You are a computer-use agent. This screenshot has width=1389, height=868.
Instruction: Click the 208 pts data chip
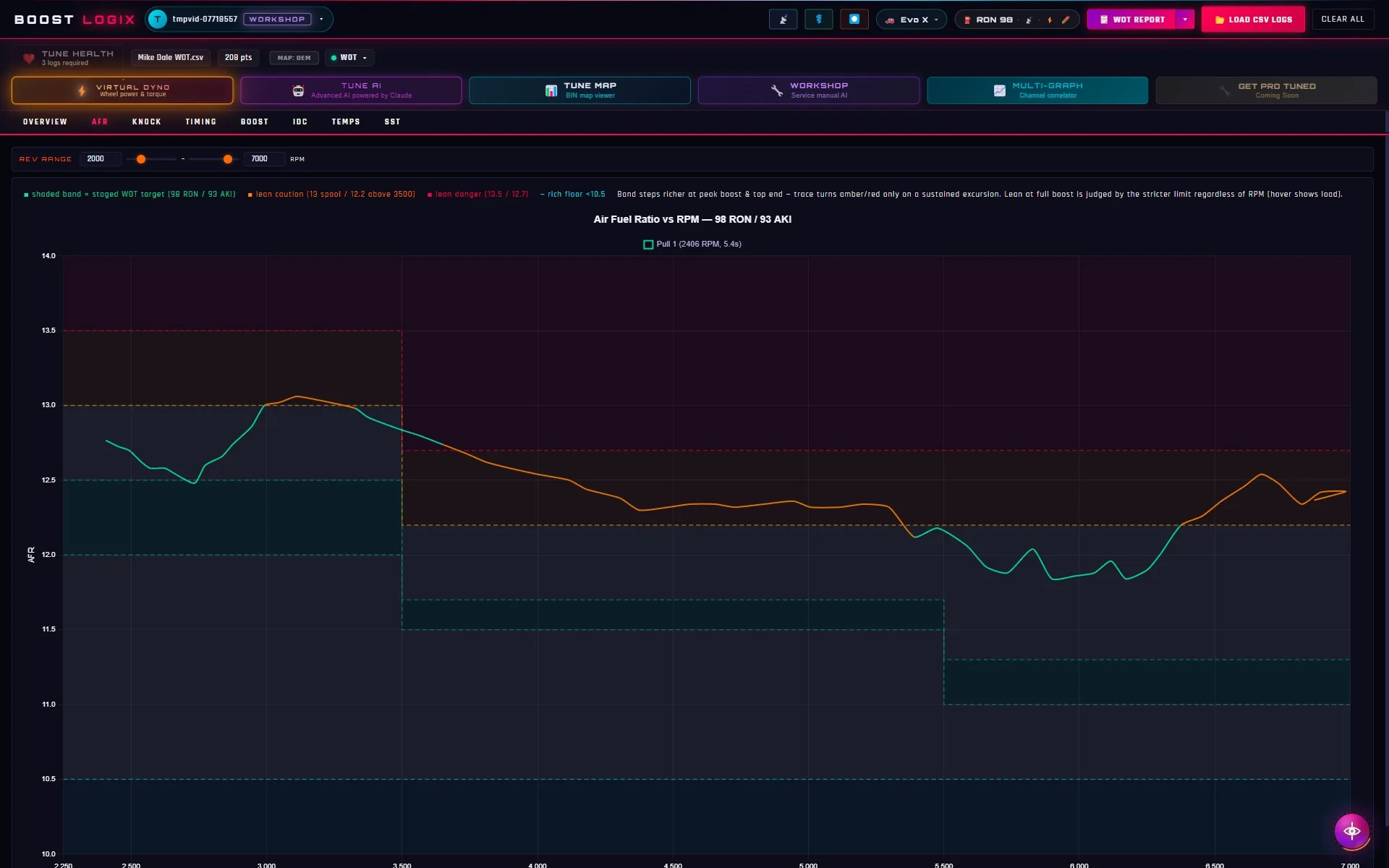[x=238, y=58]
